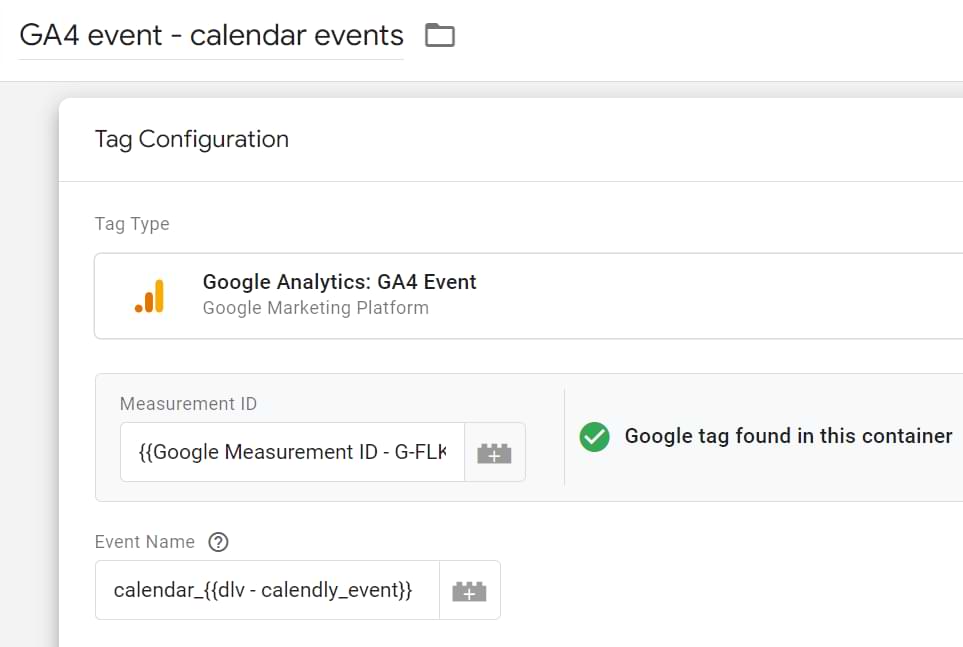Show help for Event Name
Image resolution: width=963 pixels, height=647 pixels.
click(218, 542)
